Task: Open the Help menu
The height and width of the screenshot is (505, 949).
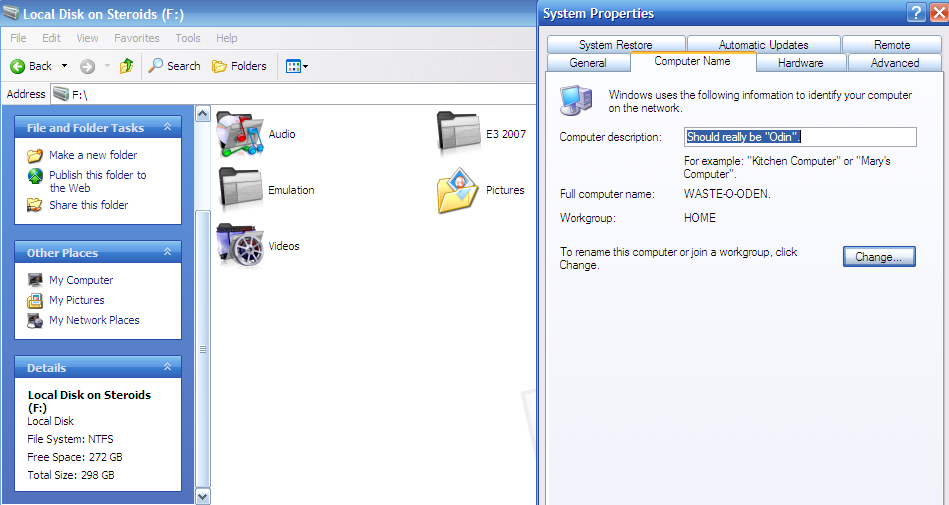Action: pos(227,38)
